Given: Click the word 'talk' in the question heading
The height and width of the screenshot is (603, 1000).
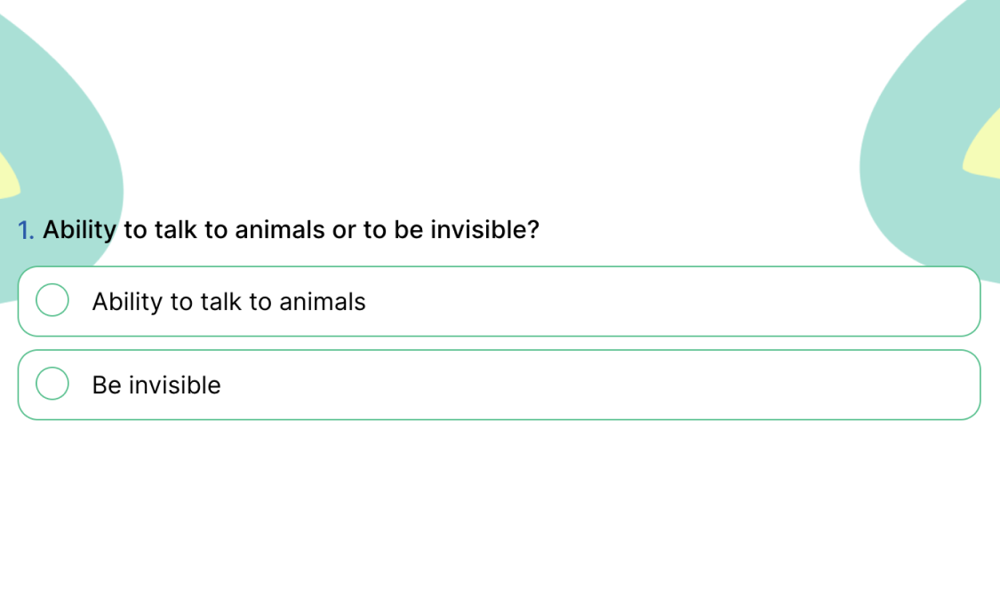Looking at the screenshot, I should pyautogui.click(x=176, y=230).
